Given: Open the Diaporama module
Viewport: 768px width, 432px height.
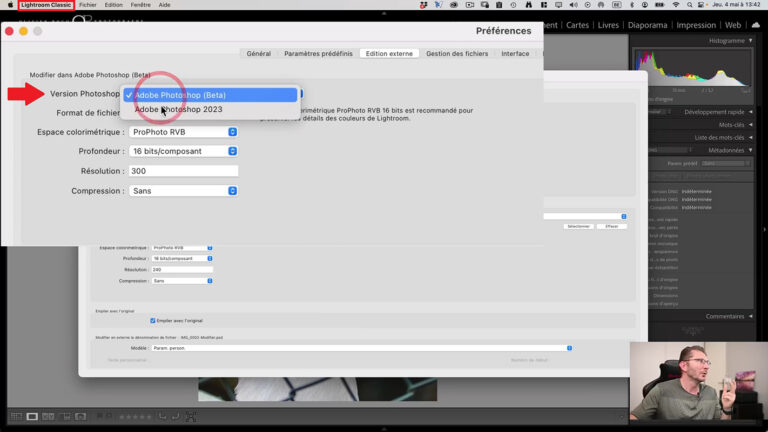Looking at the screenshot, I should point(648,25).
